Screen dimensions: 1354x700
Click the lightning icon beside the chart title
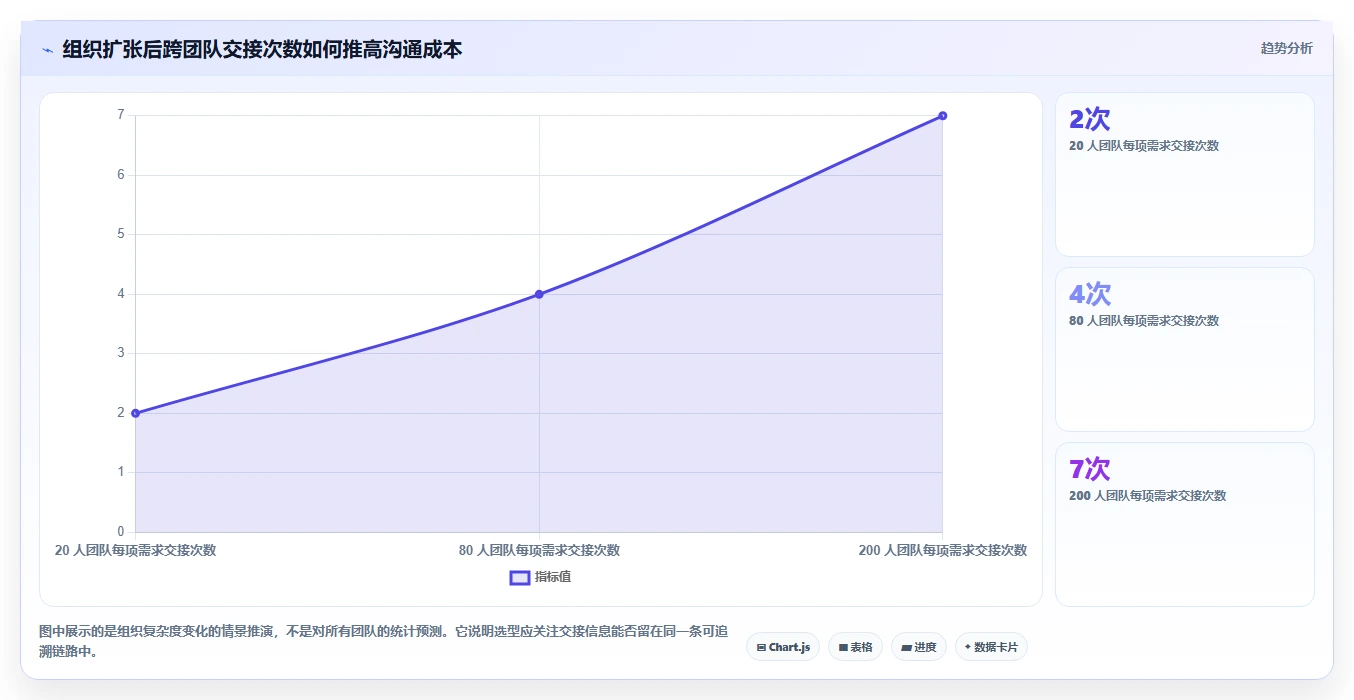tap(47, 50)
